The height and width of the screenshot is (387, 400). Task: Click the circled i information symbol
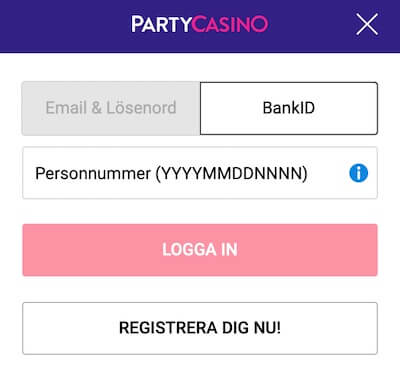359,173
